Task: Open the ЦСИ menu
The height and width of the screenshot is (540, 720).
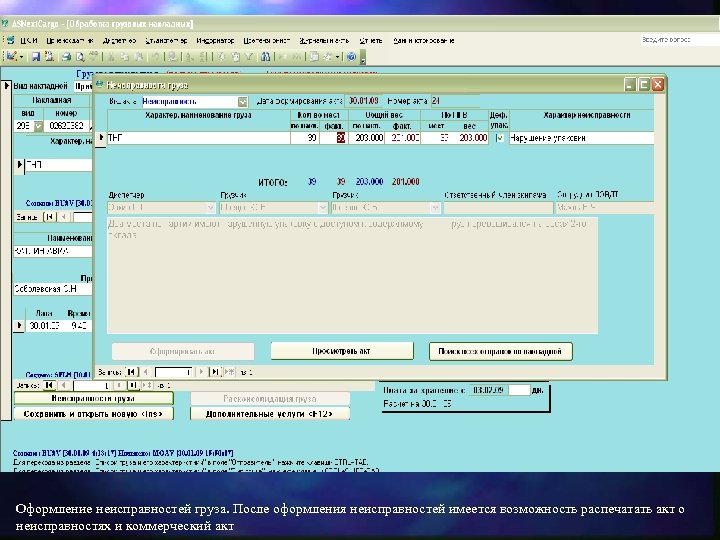Action: [x=28, y=40]
